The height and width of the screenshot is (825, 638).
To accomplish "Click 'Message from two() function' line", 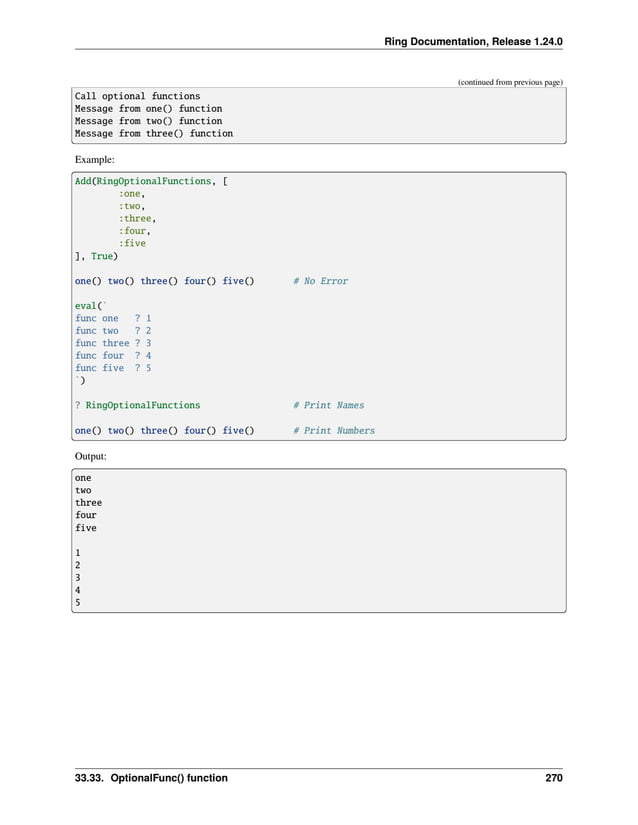I will [148, 121].
